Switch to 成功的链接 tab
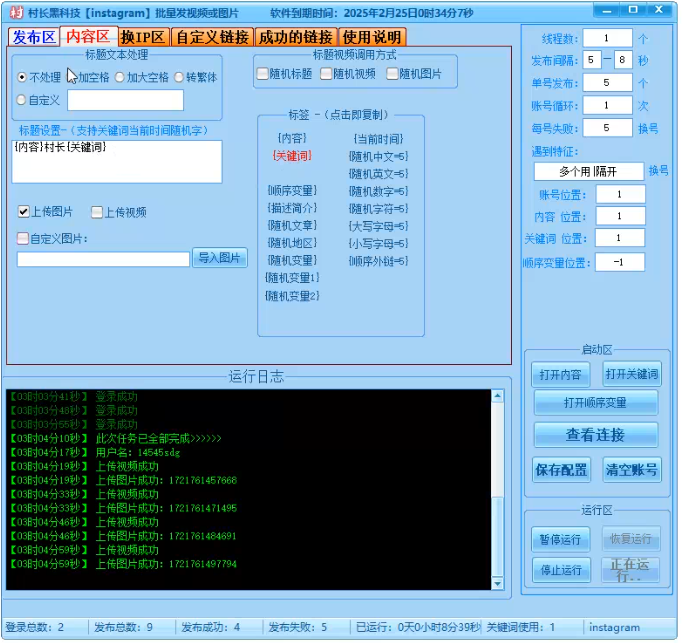 (295, 37)
